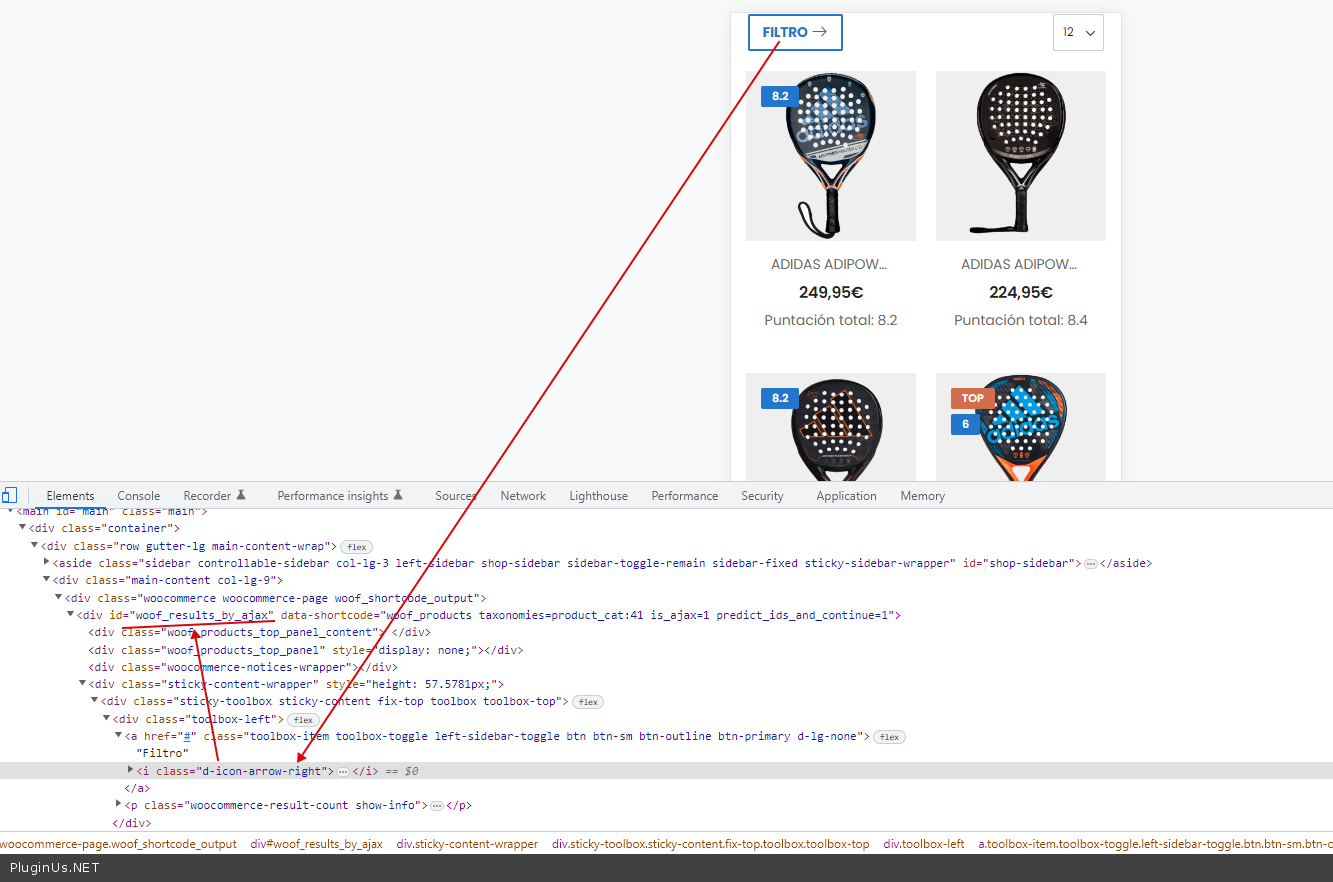Open the Security tab
Viewport: 1333px width, 882px height.
762,496
